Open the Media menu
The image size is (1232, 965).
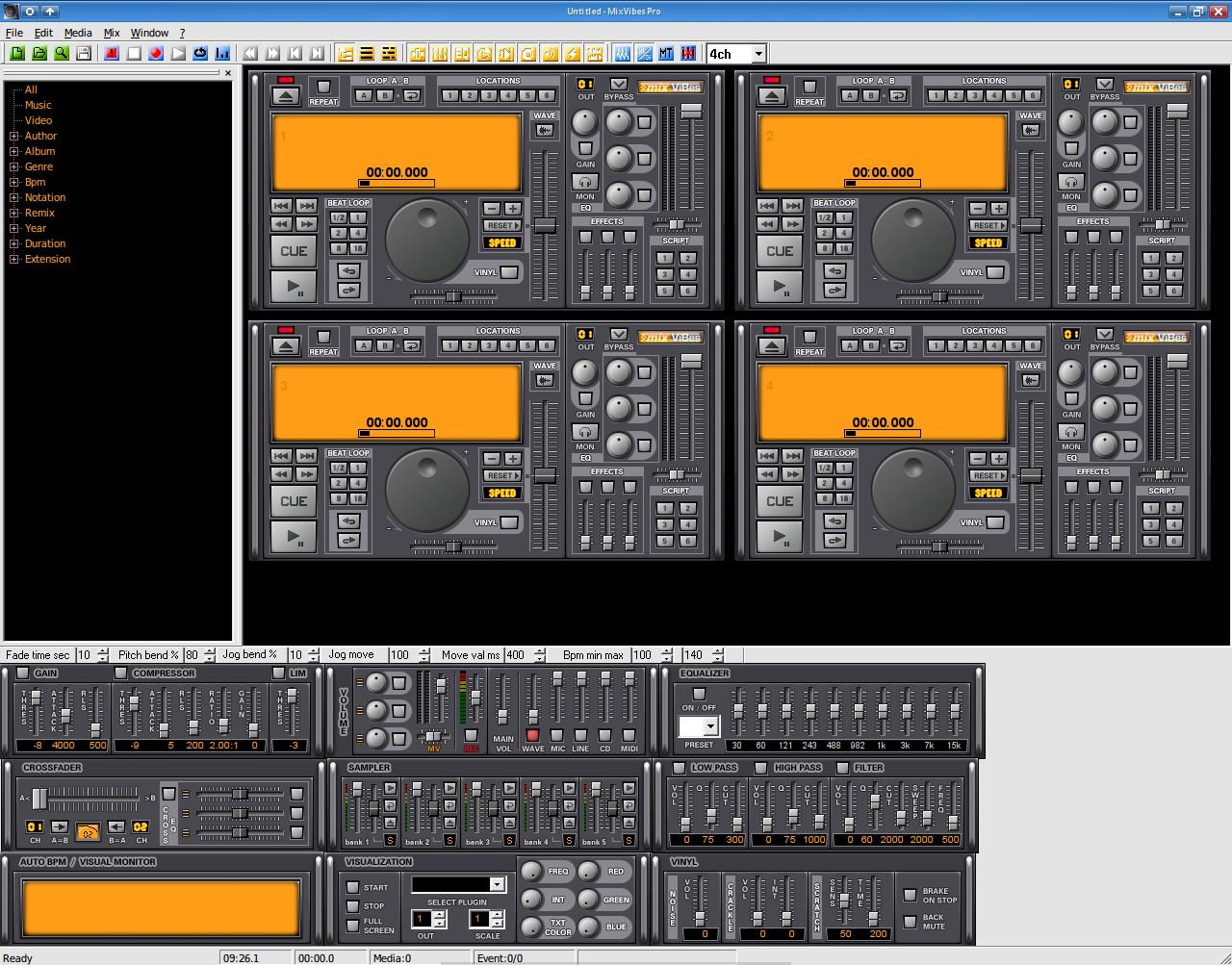[78, 33]
